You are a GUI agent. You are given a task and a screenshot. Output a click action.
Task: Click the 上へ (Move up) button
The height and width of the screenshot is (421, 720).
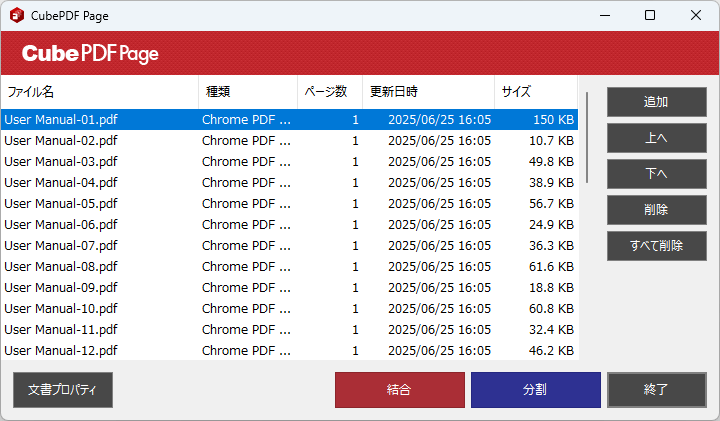(656, 138)
